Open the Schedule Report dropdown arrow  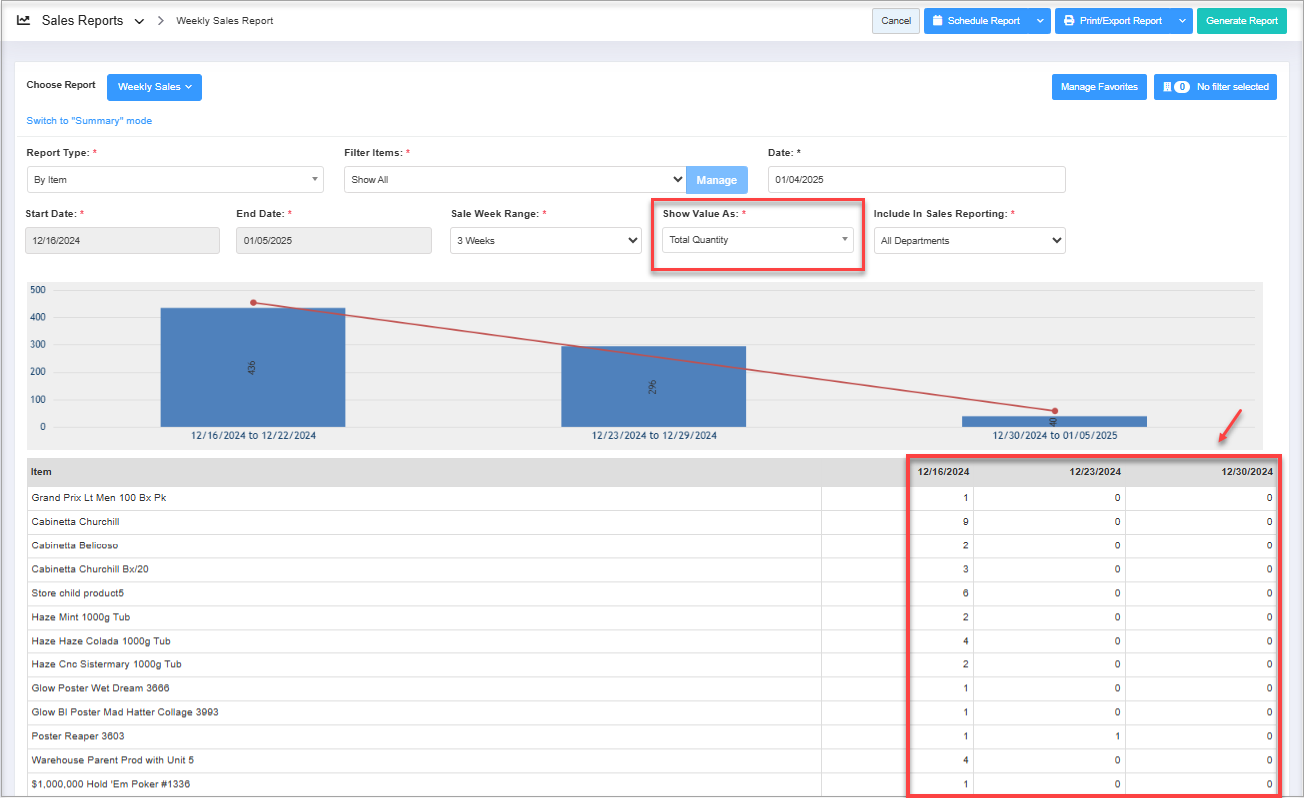pyautogui.click(x=1040, y=21)
